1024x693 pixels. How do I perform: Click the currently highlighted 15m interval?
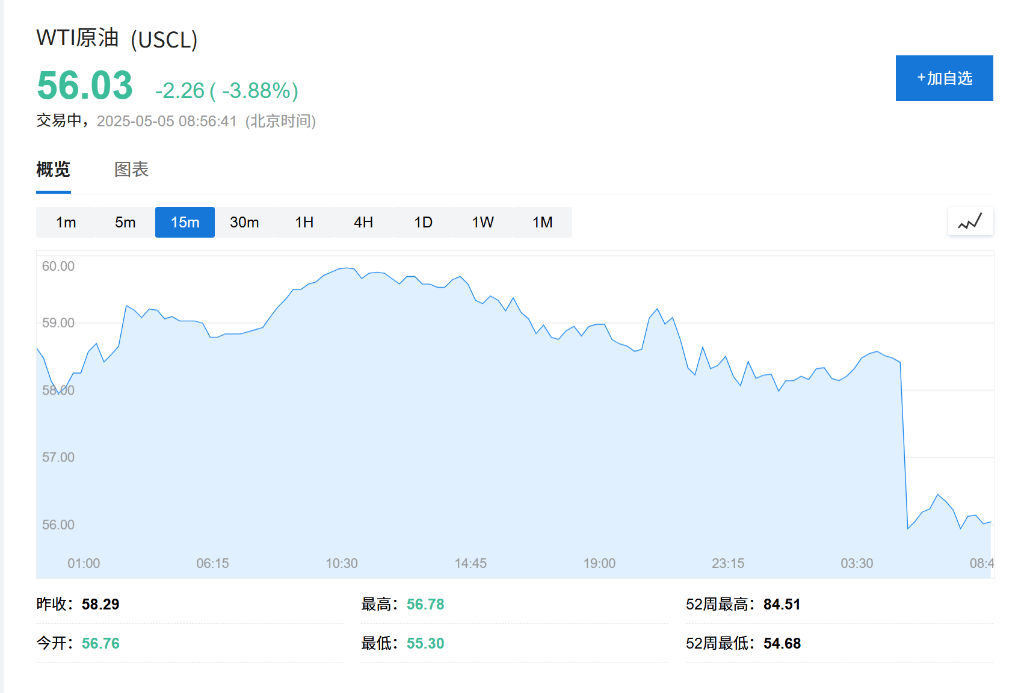[184, 222]
